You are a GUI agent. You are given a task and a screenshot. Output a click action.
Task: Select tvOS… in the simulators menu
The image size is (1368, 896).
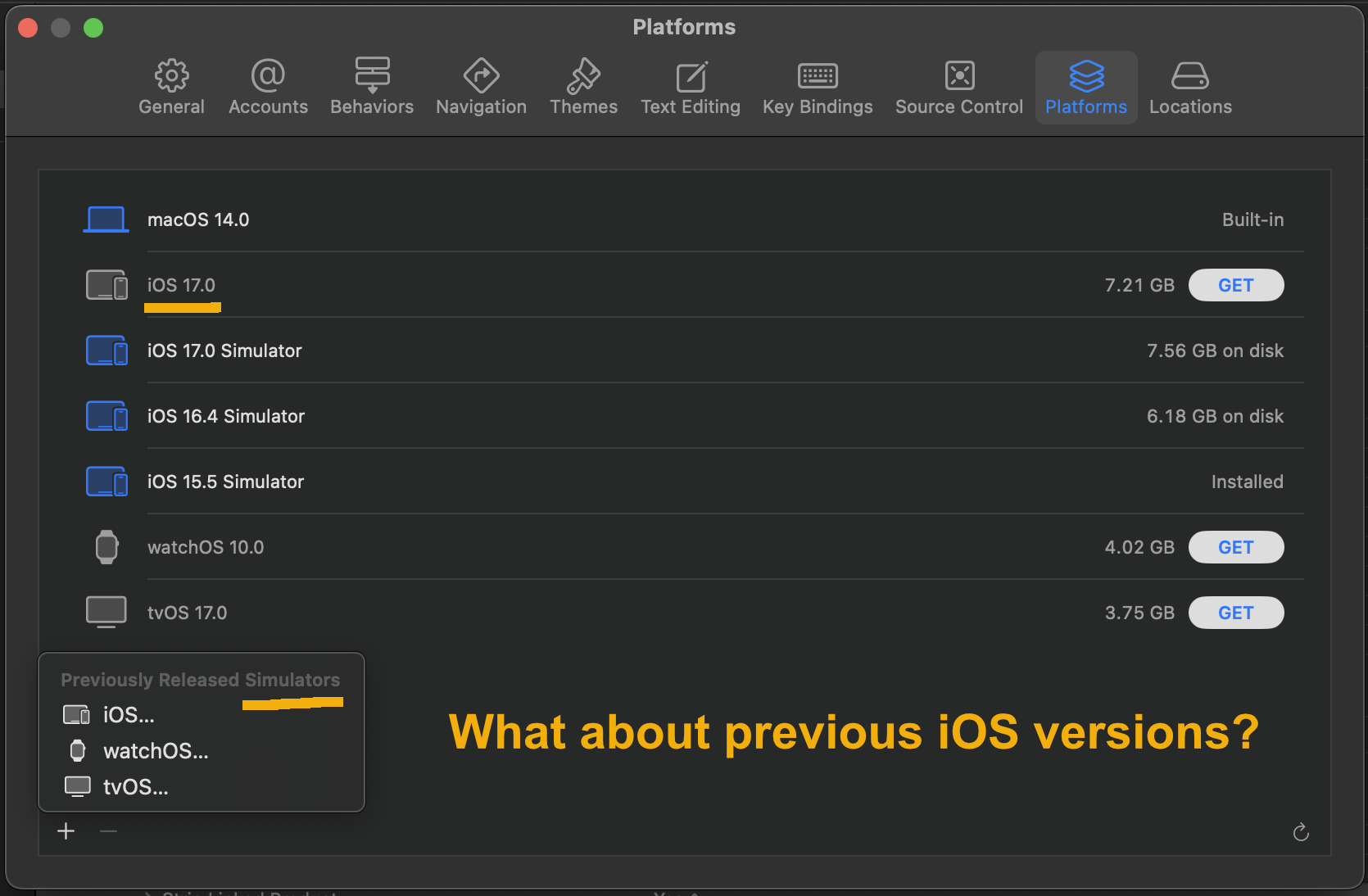(x=135, y=787)
